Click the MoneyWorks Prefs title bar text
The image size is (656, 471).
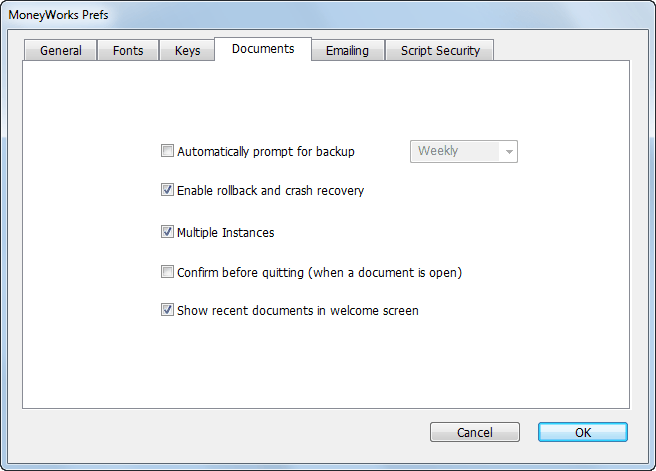[58, 15]
